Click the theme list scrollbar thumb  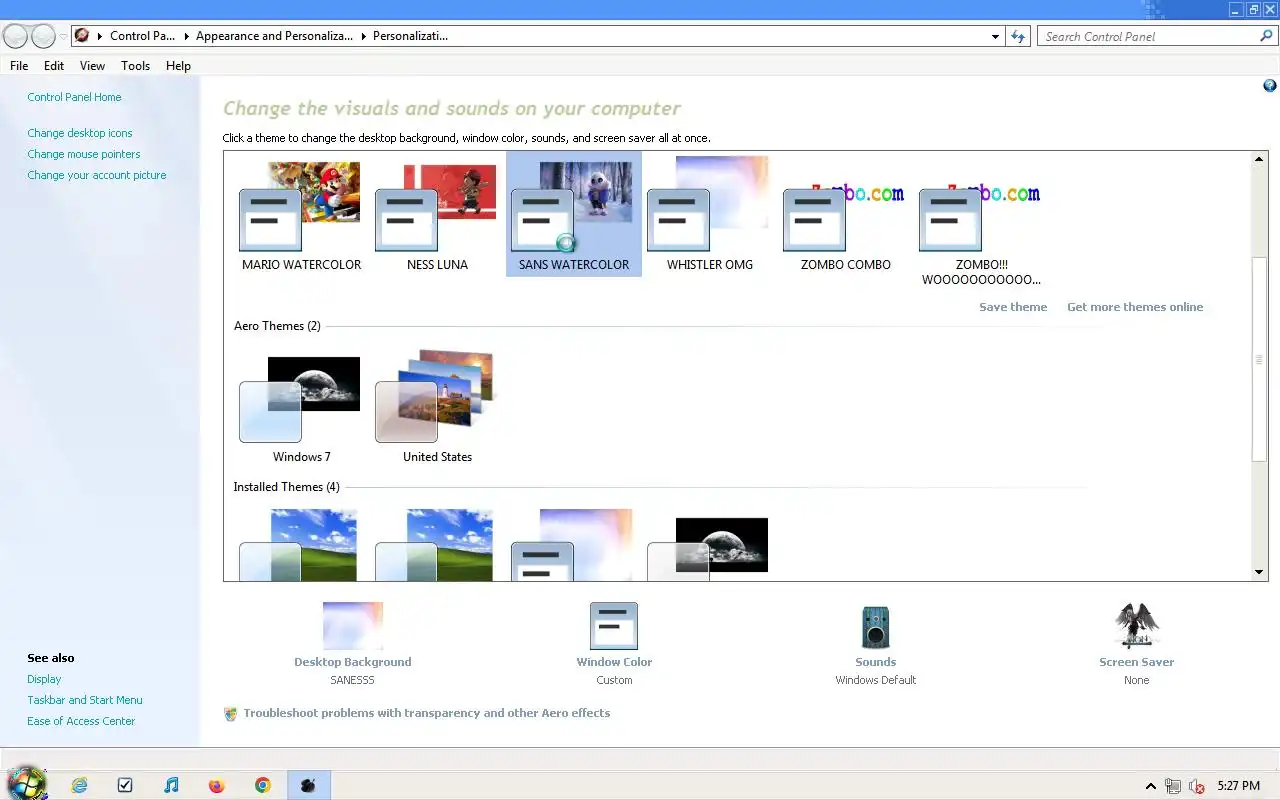tap(1259, 359)
